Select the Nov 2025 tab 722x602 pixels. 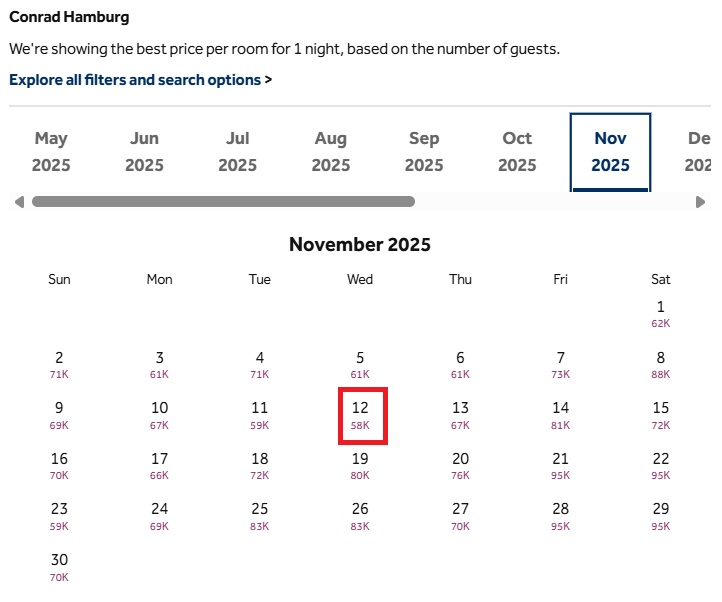click(610, 151)
